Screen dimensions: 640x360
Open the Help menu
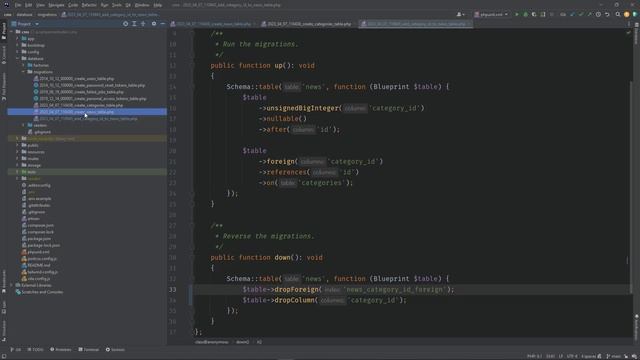point(158,5)
